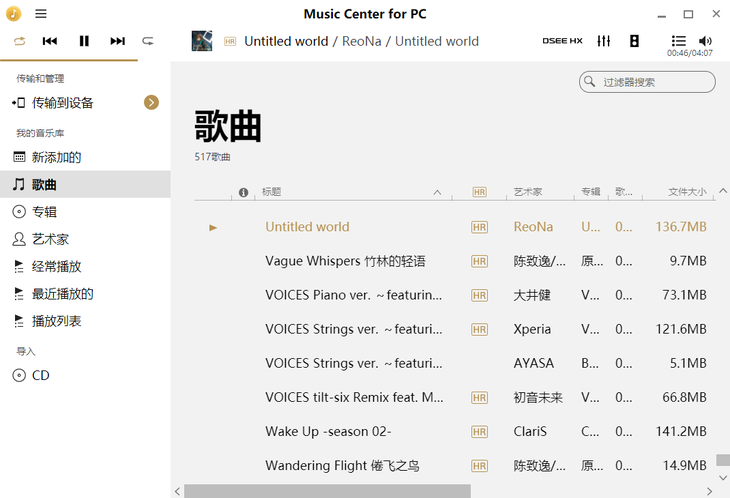The image size is (730, 498).
Task: Select VOICES Piano ver. song
Action: [353, 295]
